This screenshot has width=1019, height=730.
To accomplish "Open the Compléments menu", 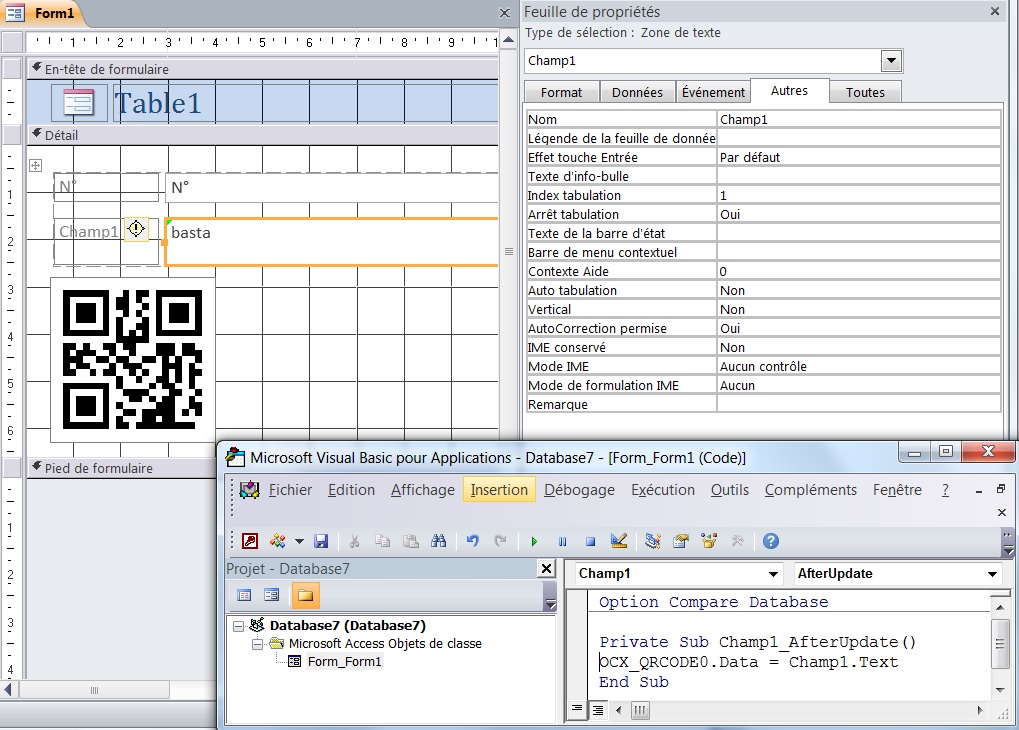I will pos(810,489).
